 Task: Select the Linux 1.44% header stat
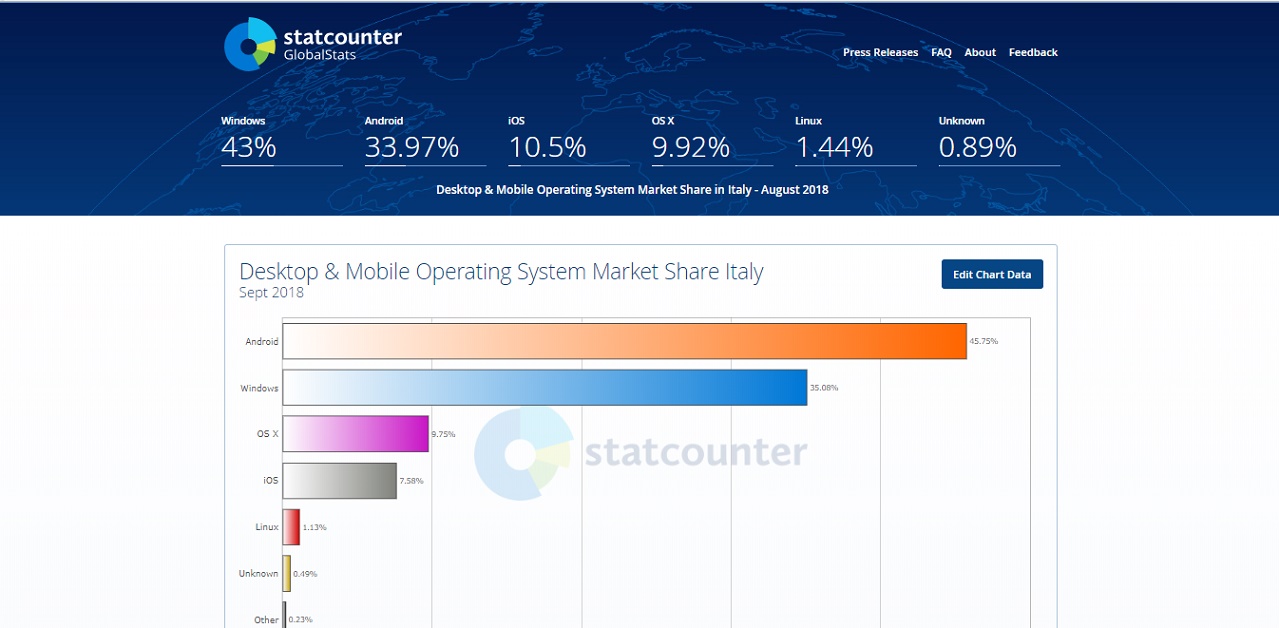(855, 140)
